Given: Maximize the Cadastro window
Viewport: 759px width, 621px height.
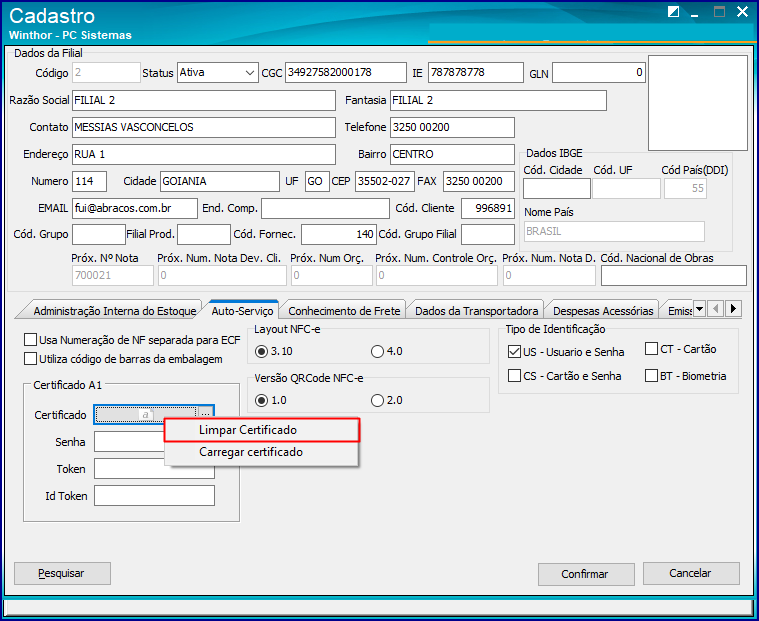Looking at the screenshot, I should click(719, 12).
